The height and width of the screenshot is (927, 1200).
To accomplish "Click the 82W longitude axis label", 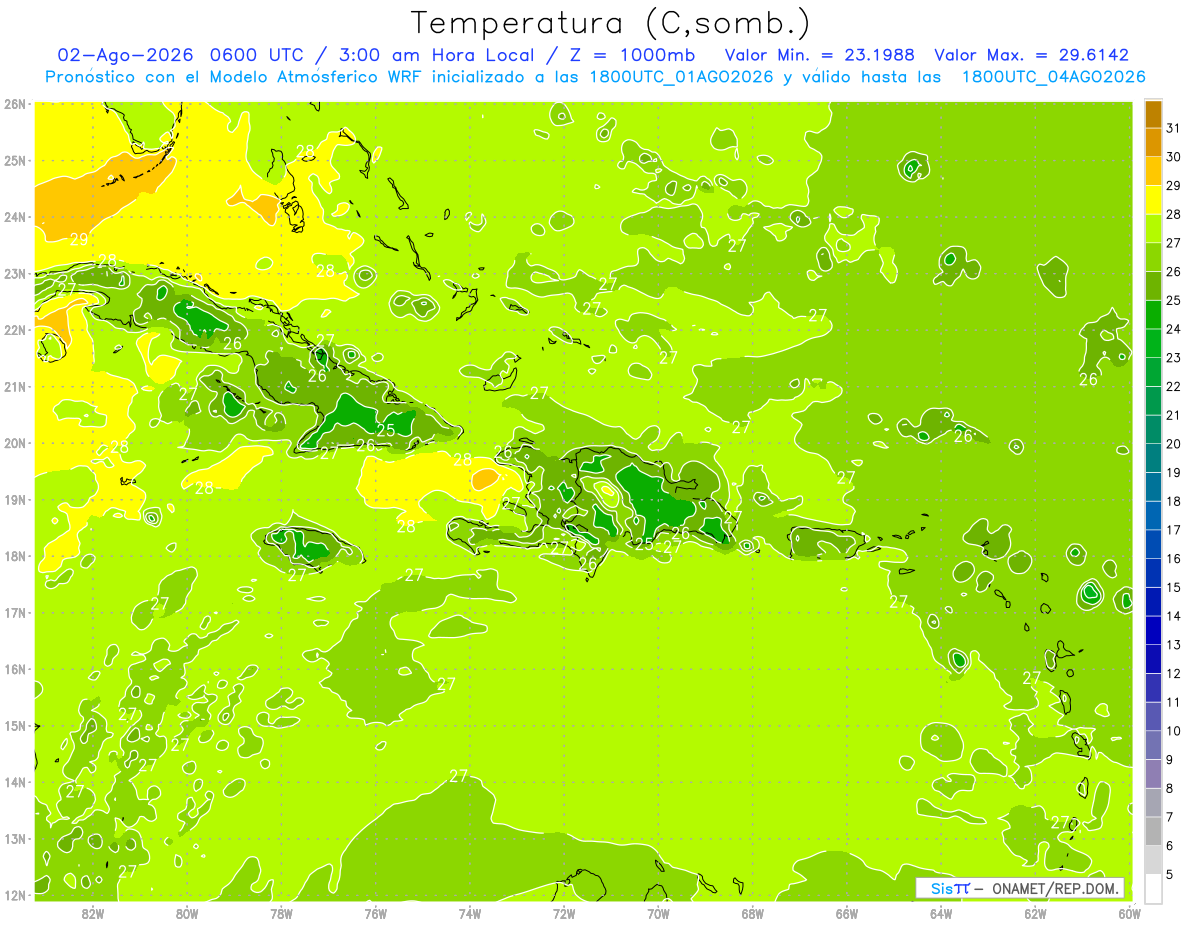I will point(92,913).
